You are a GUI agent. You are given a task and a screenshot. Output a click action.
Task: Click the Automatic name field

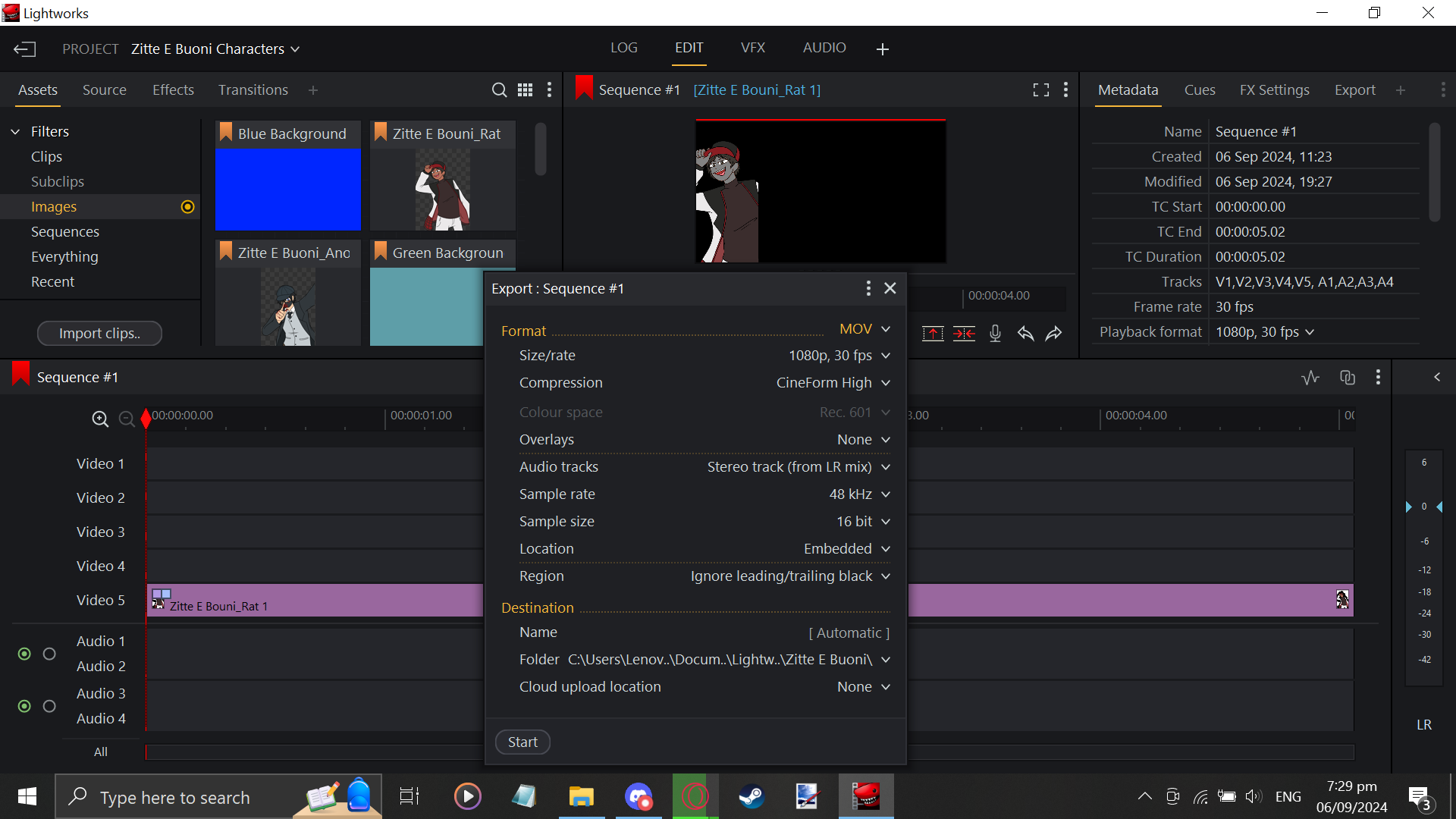pyautogui.click(x=849, y=633)
